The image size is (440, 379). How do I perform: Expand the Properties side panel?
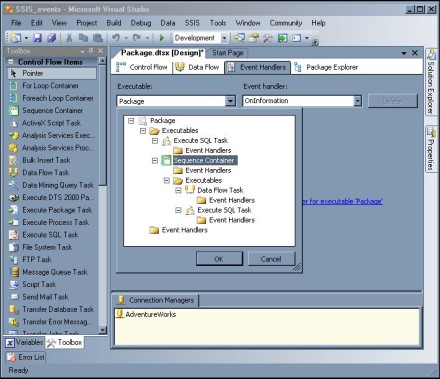point(431,149)
